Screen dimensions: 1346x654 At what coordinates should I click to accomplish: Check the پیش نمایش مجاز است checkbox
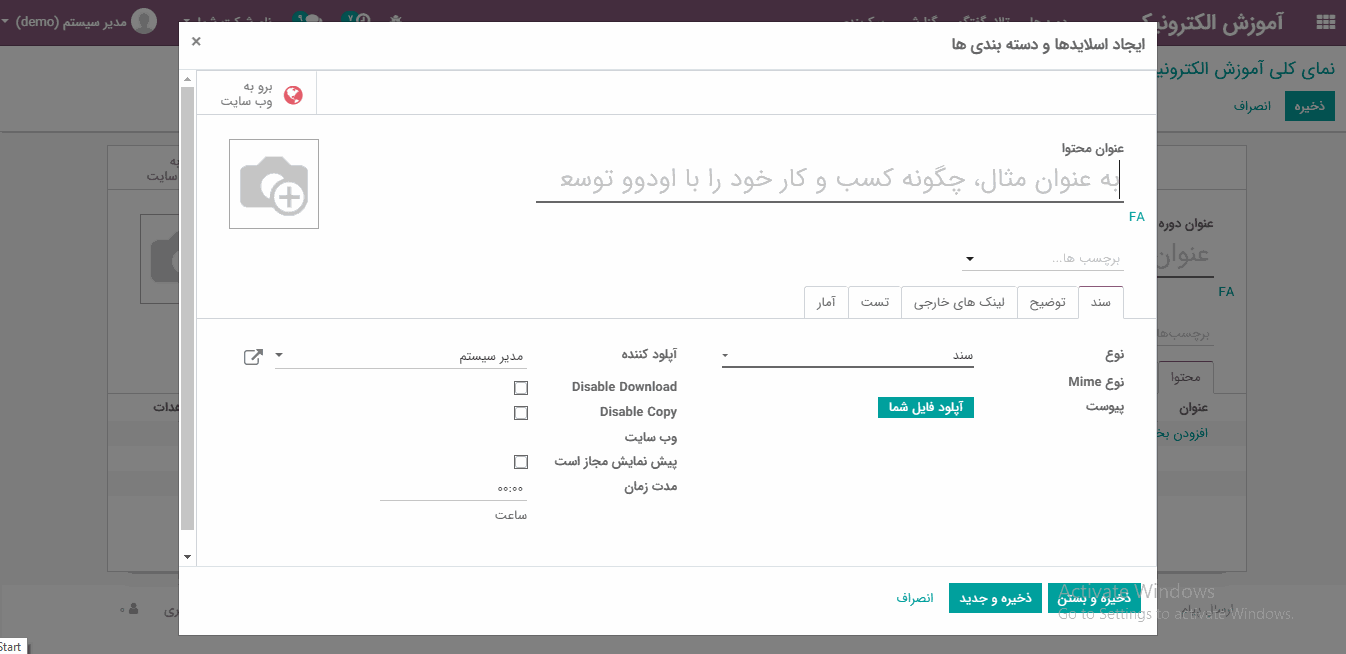tap(520, 462)
